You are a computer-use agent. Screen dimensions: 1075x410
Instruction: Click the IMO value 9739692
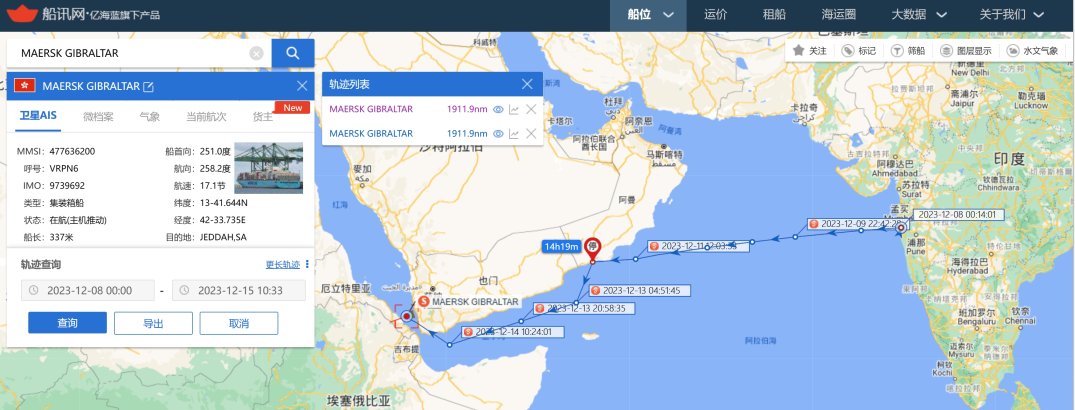point(67,185)
